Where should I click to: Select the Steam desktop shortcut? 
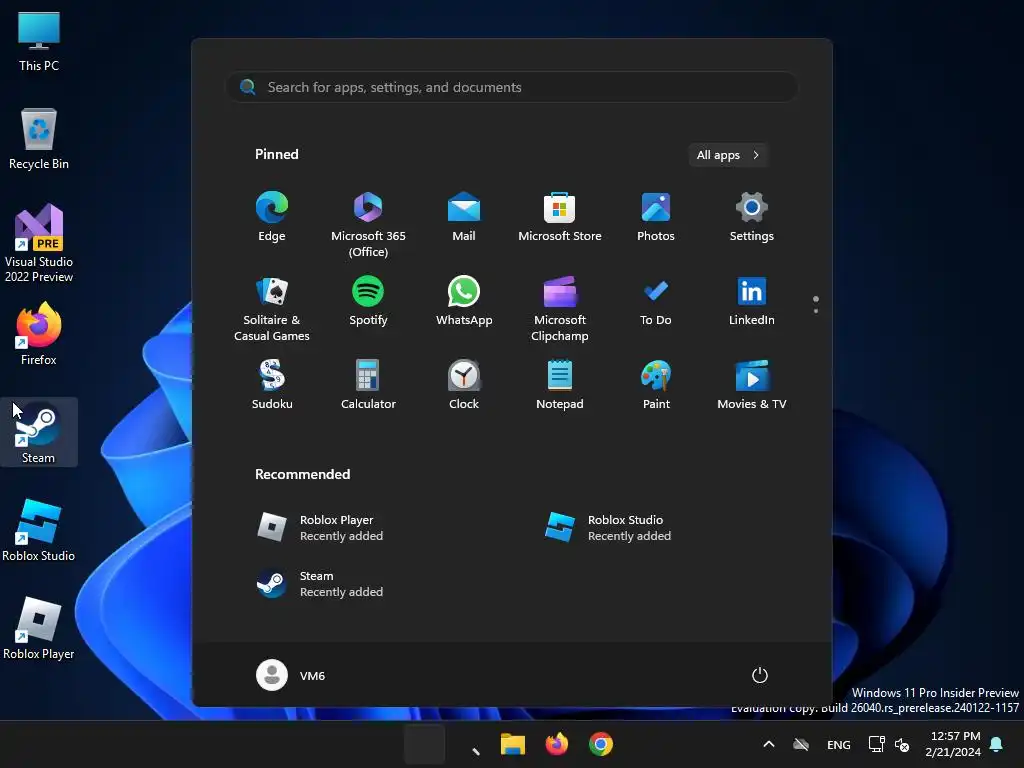click(39, 432)
